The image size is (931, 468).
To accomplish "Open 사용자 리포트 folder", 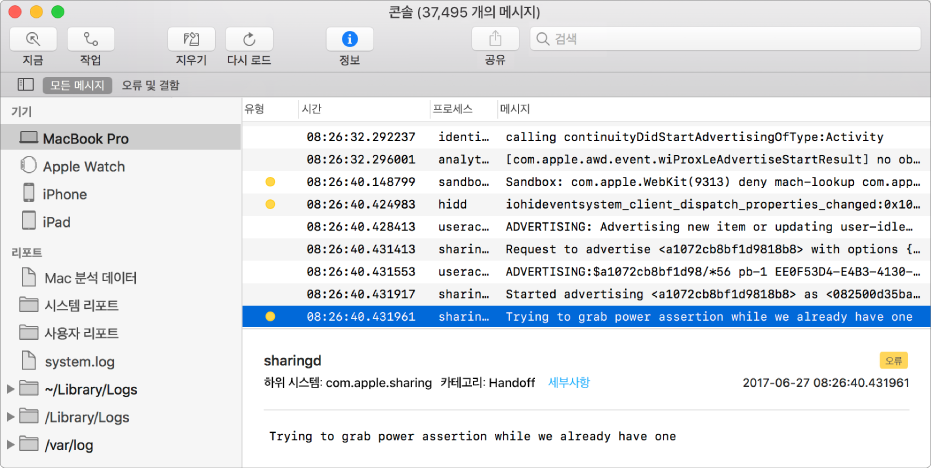I will (x=121, y=333).
